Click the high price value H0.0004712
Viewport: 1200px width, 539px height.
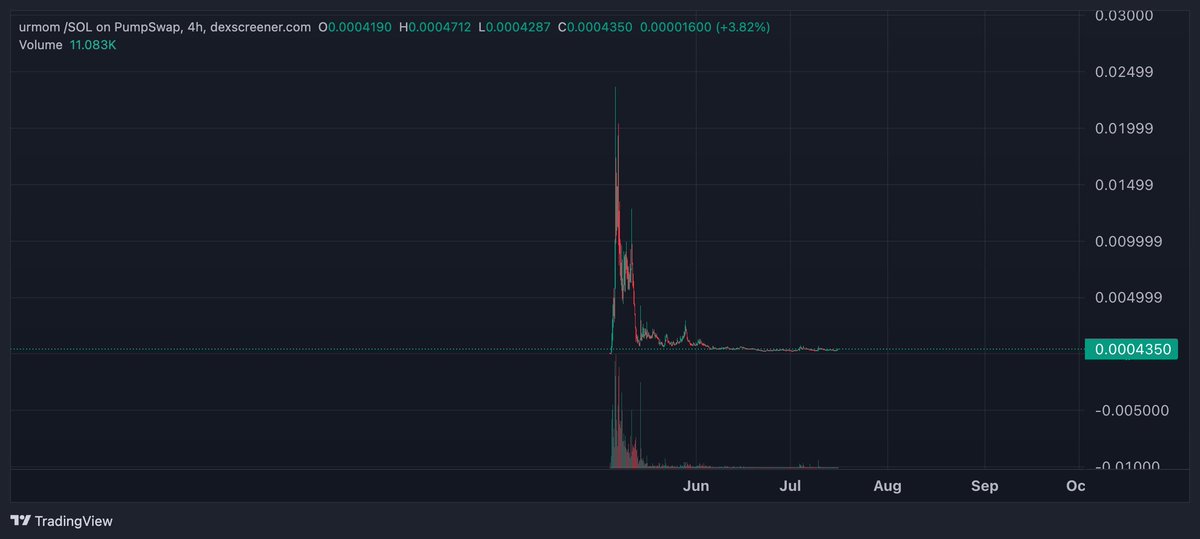tap(435, 27)
